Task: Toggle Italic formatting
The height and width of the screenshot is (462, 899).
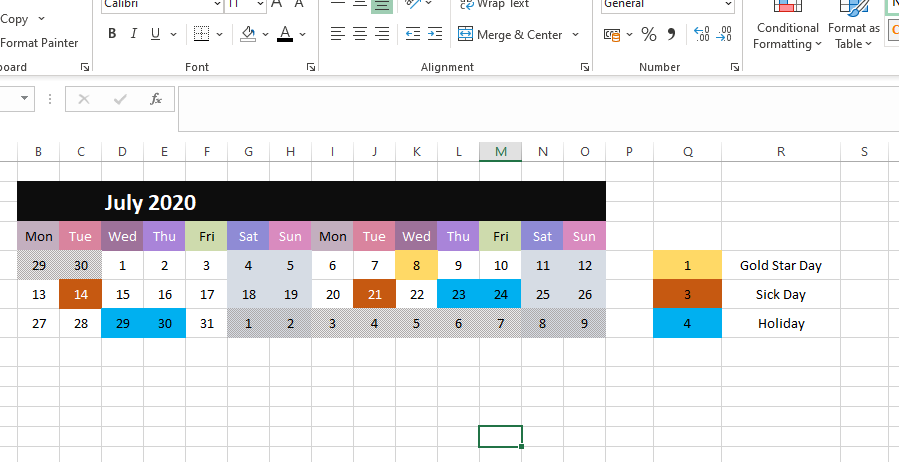Action: point(134,34)
